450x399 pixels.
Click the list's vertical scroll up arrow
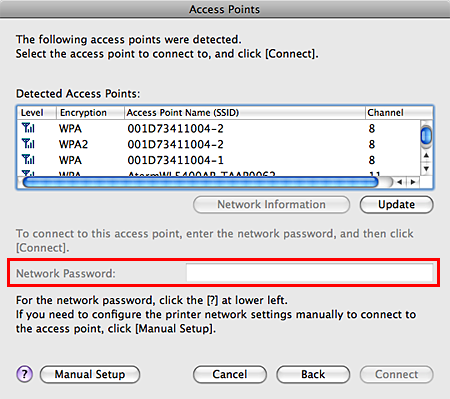(426, 156)
